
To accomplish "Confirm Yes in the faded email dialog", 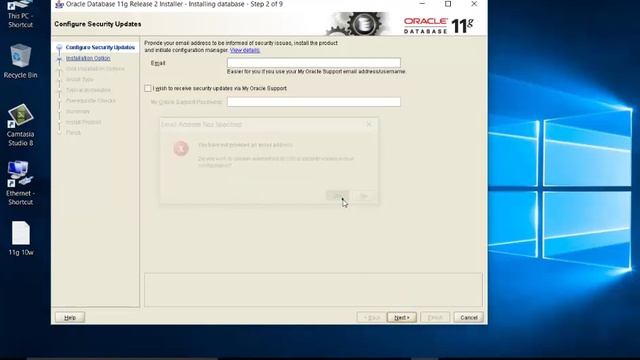I will [338, 196].
